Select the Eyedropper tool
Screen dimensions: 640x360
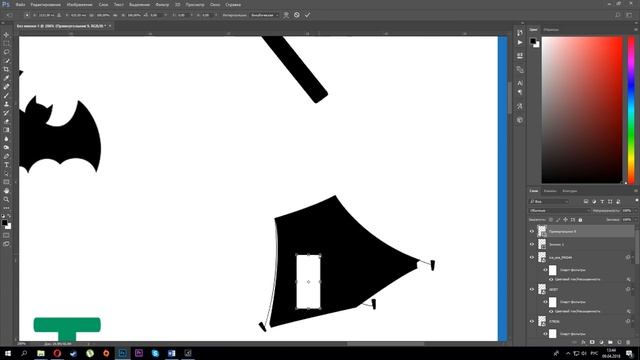coord(6,78)
